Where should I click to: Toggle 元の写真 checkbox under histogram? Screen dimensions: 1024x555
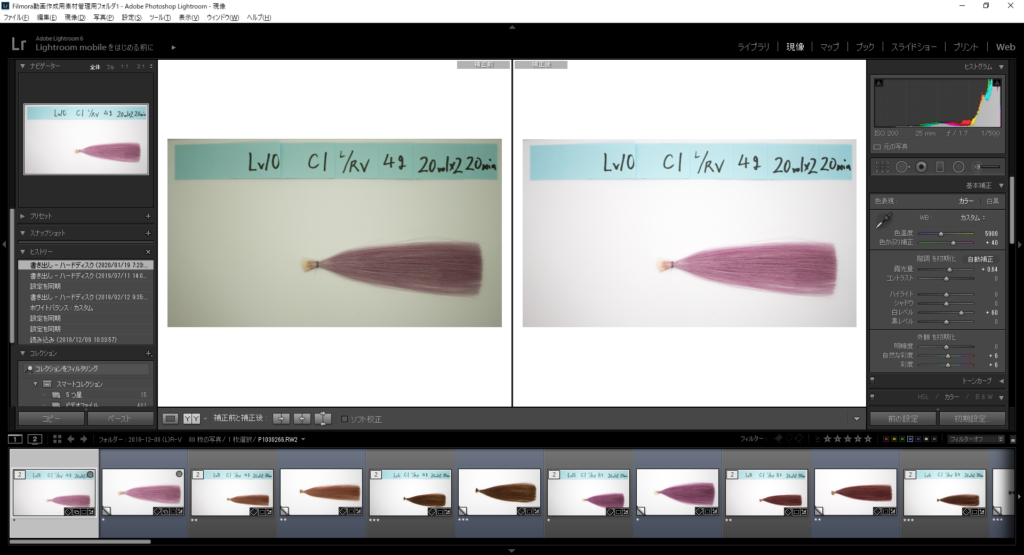[879, 146]
